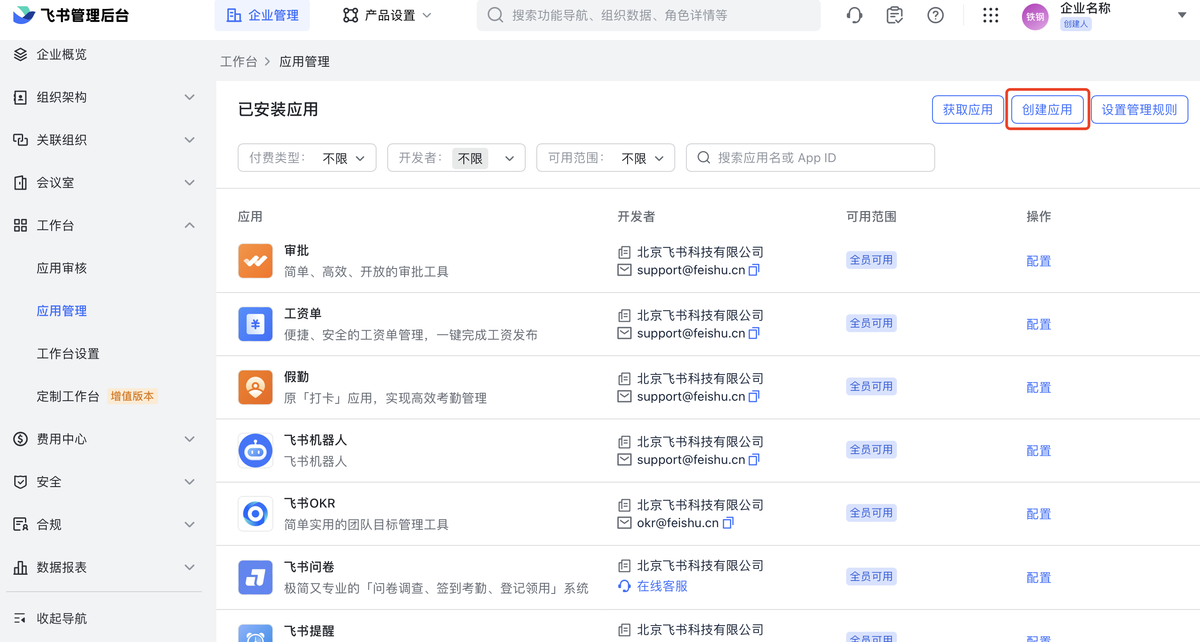
Task: Click 配置 for the 假勤 app
Action: pos(1039,387)
